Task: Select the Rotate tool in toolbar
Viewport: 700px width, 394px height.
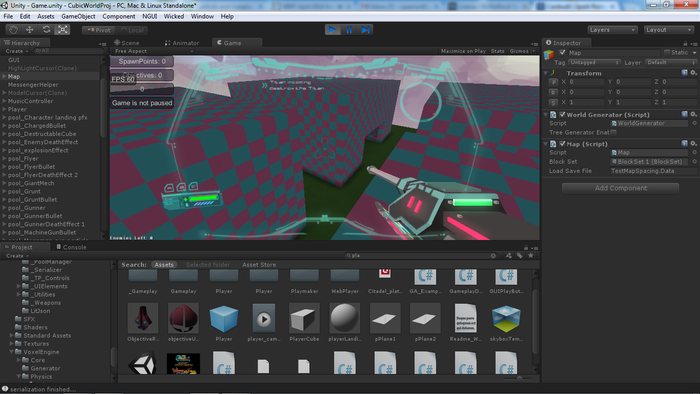Action: (46, 30)
